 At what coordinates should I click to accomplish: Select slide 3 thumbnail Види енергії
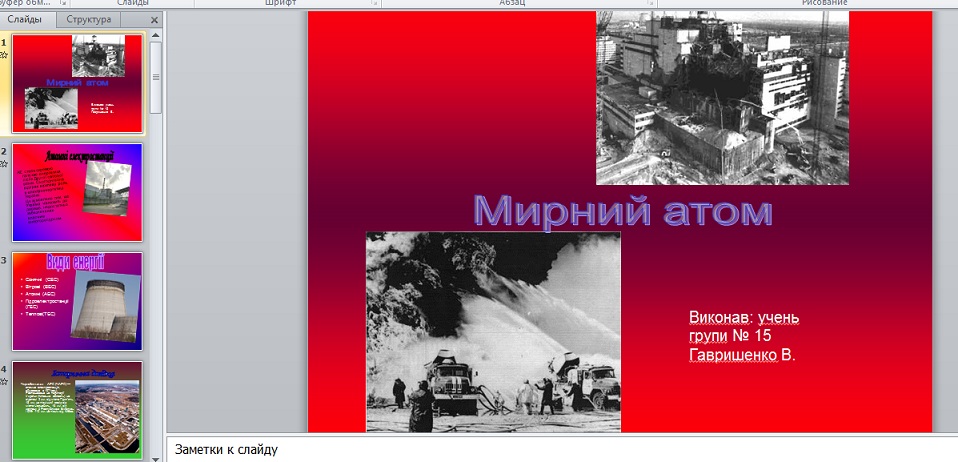78,301
